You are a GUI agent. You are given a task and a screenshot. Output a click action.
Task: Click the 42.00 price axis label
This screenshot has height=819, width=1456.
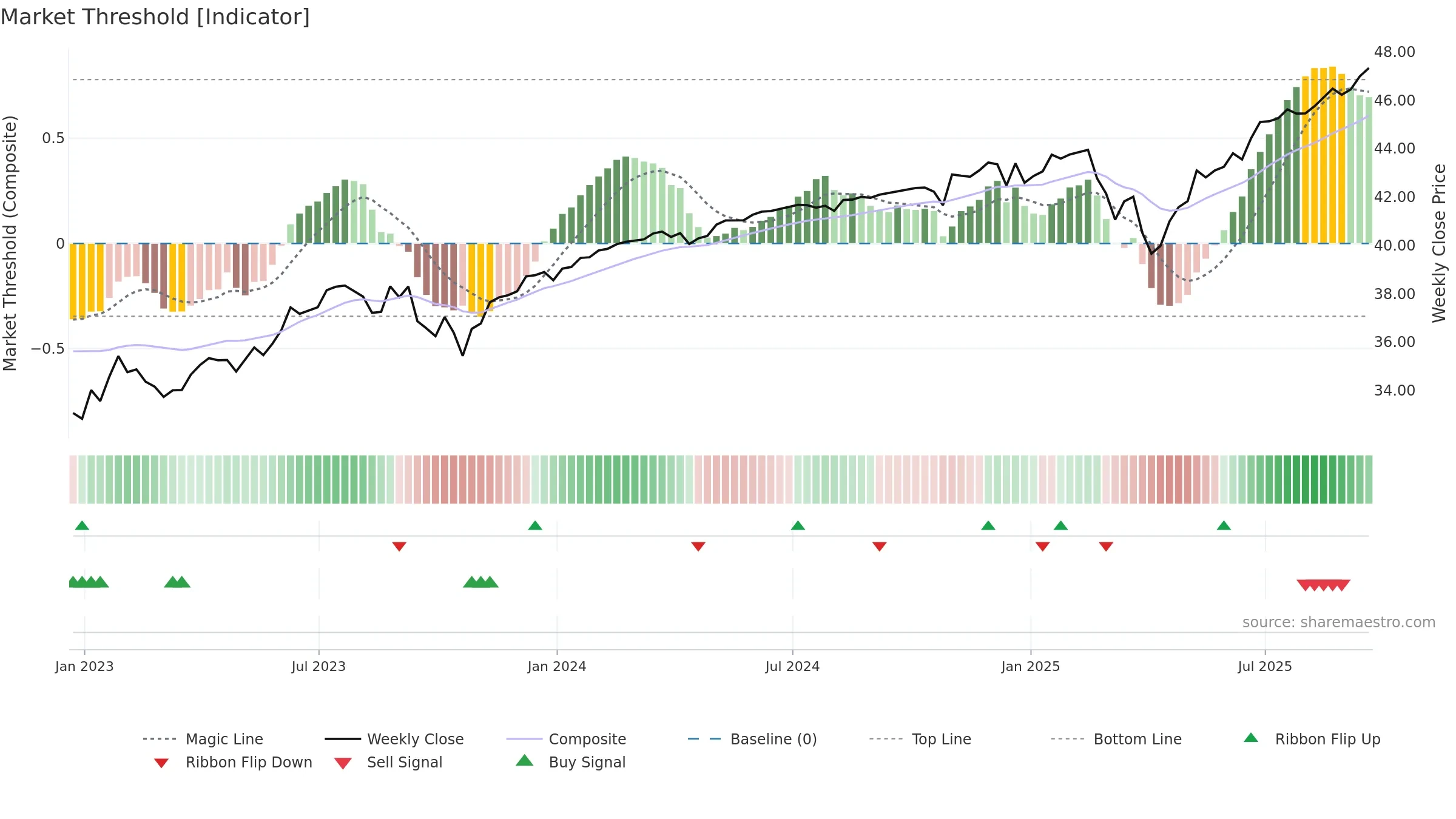point(1395,197)
